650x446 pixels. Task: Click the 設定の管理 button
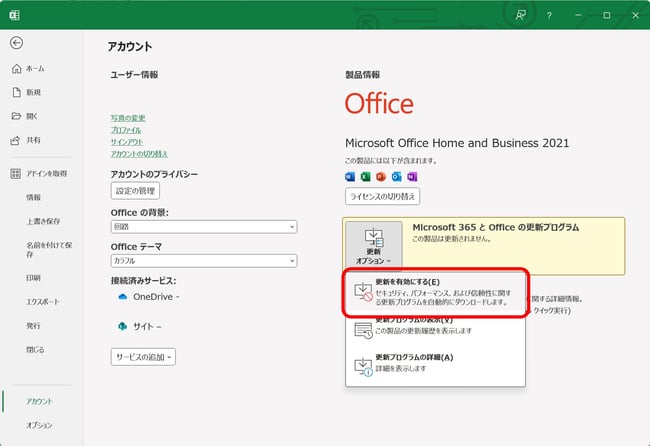[x=135, y=191]
